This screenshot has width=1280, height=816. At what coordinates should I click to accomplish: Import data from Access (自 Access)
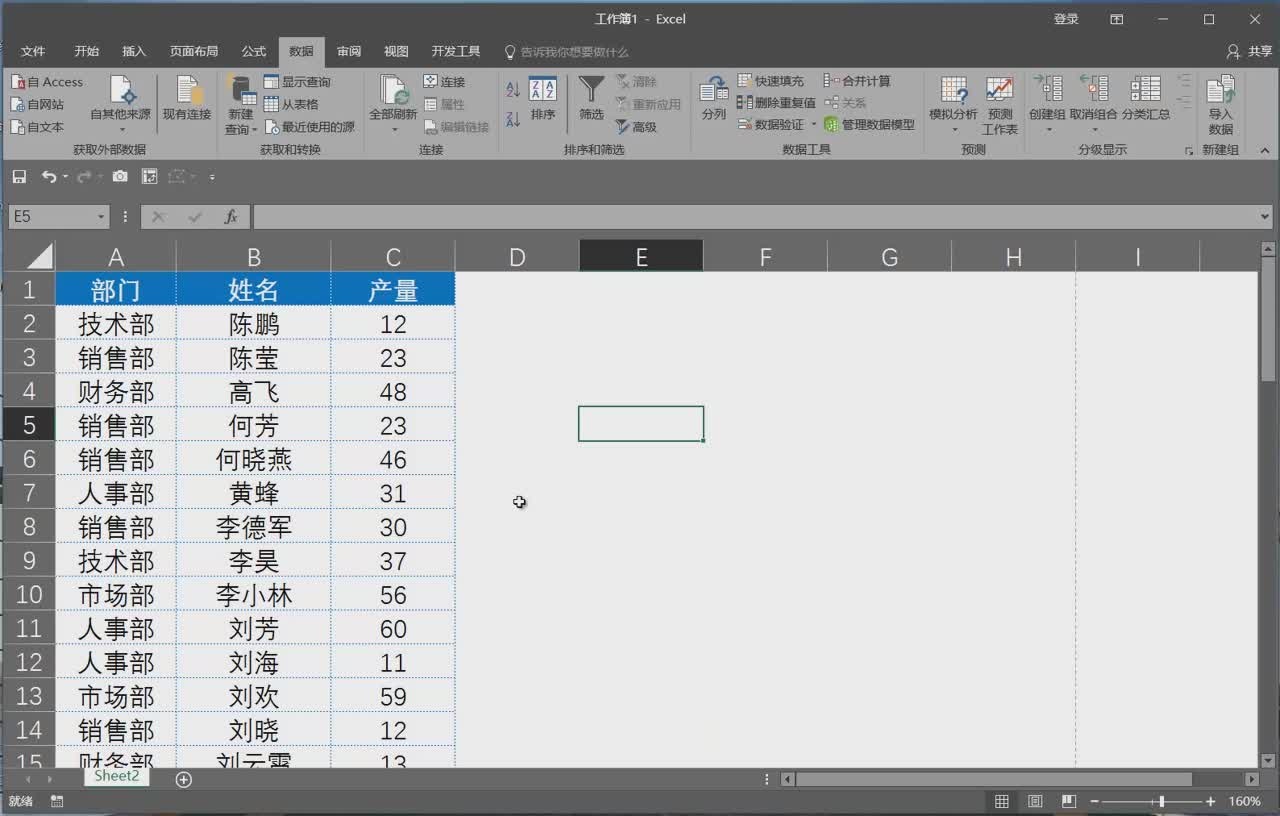point(47,82)
